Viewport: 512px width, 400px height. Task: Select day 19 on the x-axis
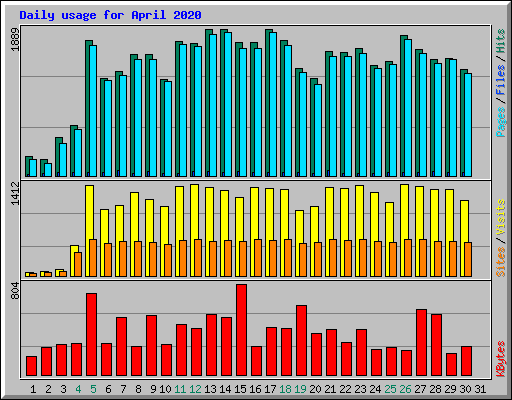pos(300,389)
